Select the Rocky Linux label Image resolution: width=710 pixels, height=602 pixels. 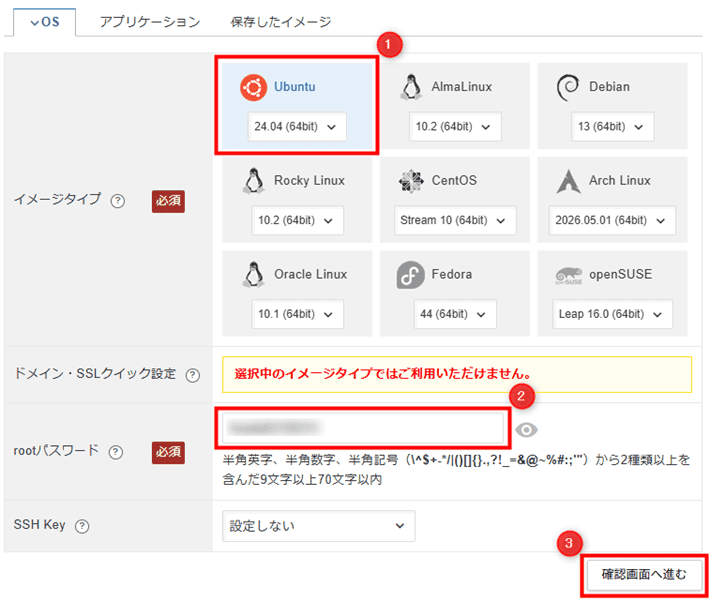(309, 180)
